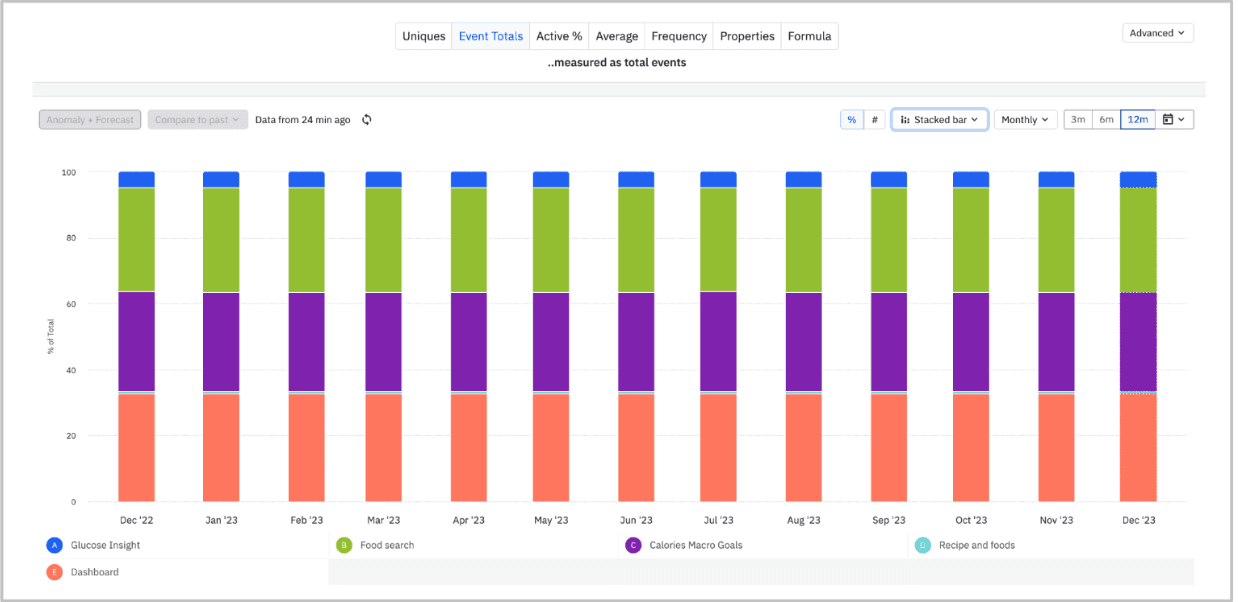Switch to the Uniques tab
This screenshot has height=602, width=1238.
point(423,35)
